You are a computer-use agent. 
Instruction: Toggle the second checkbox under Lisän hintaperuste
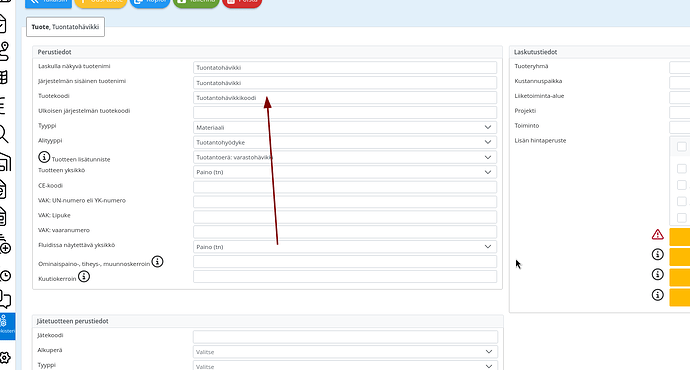[682, 169]
